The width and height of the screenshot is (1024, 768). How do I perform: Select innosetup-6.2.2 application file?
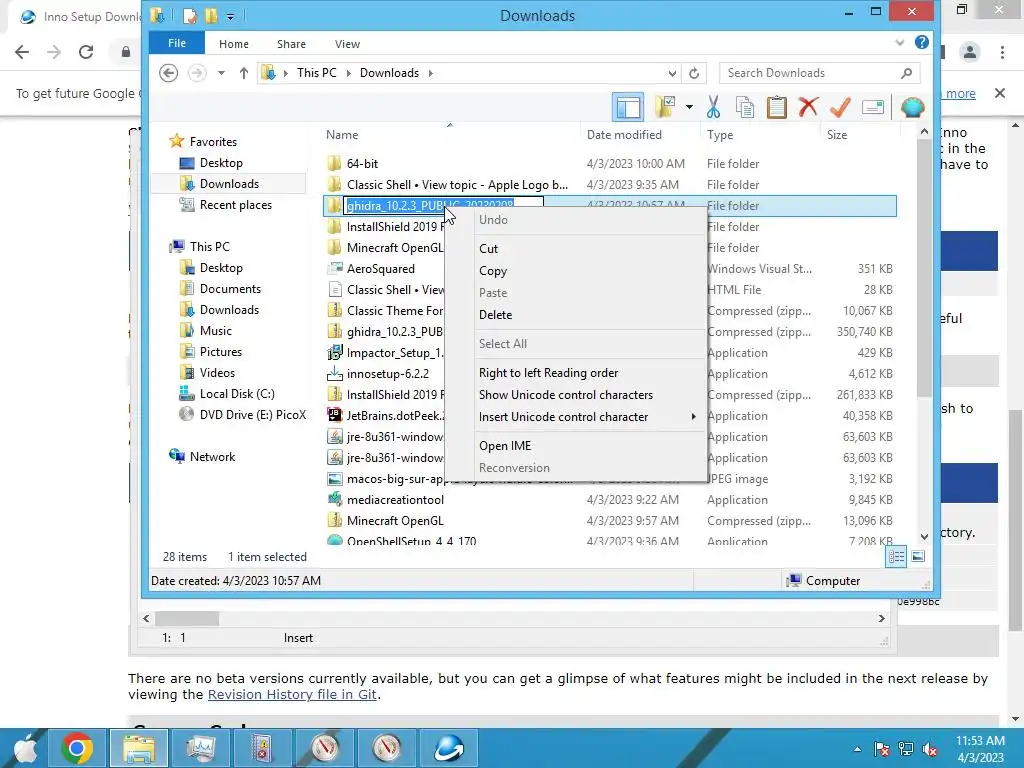point(387,374)
